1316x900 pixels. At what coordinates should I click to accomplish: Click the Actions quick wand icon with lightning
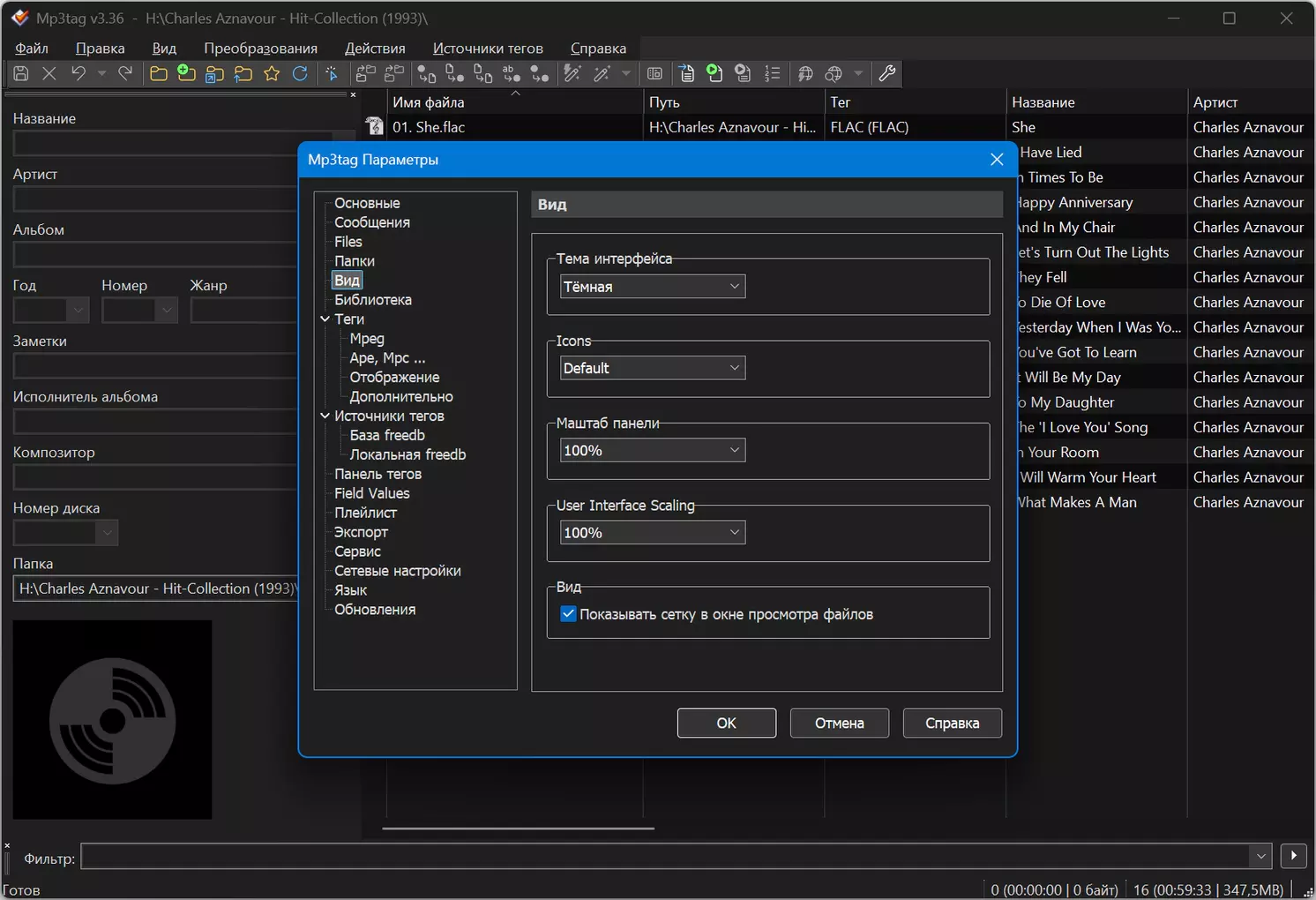pyautogui.click(x=572, y=74)
